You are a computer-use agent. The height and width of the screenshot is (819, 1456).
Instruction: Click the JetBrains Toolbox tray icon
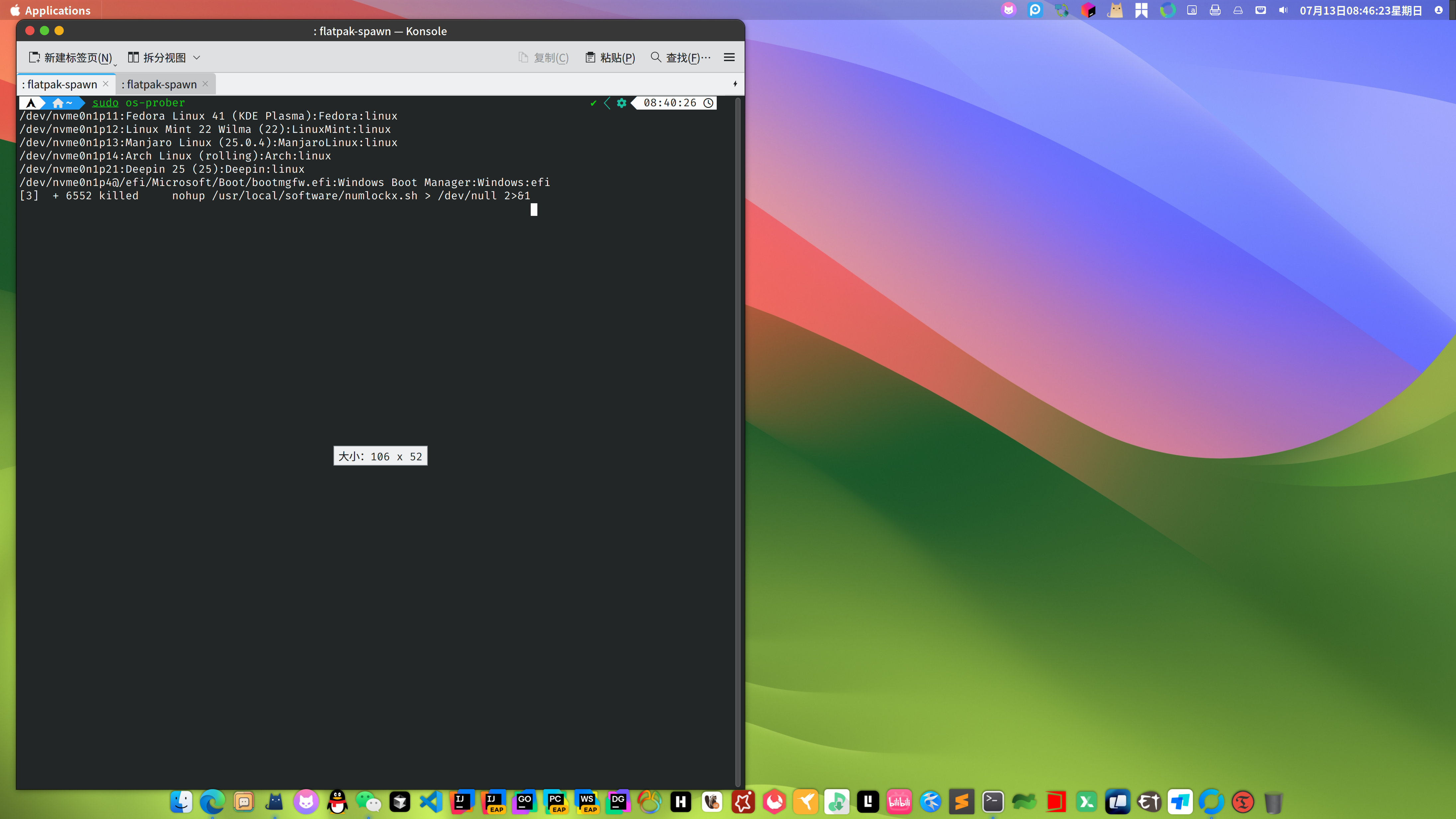tap(1088, 10)
